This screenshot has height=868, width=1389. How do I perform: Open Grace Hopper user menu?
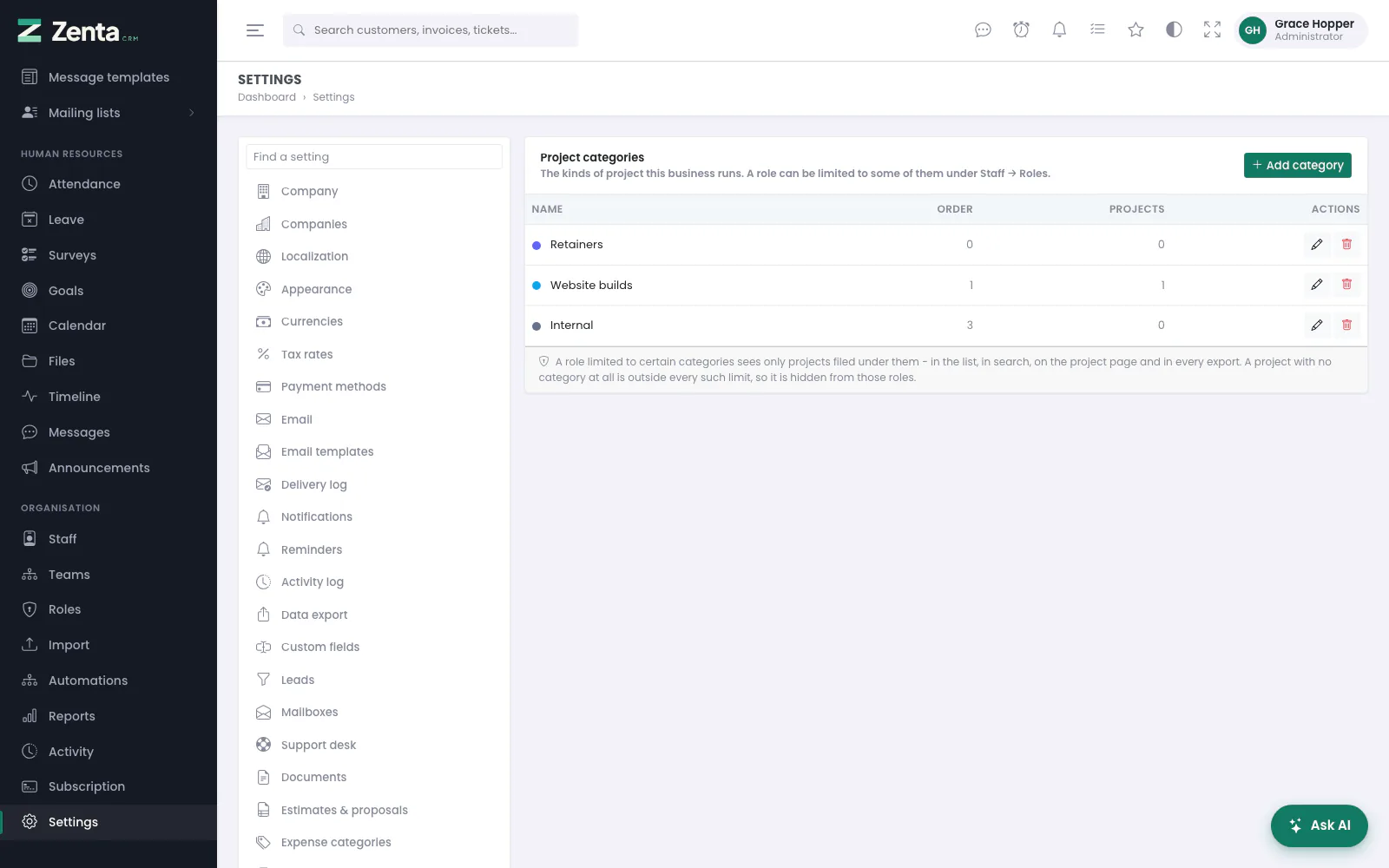click(1301, 30)
